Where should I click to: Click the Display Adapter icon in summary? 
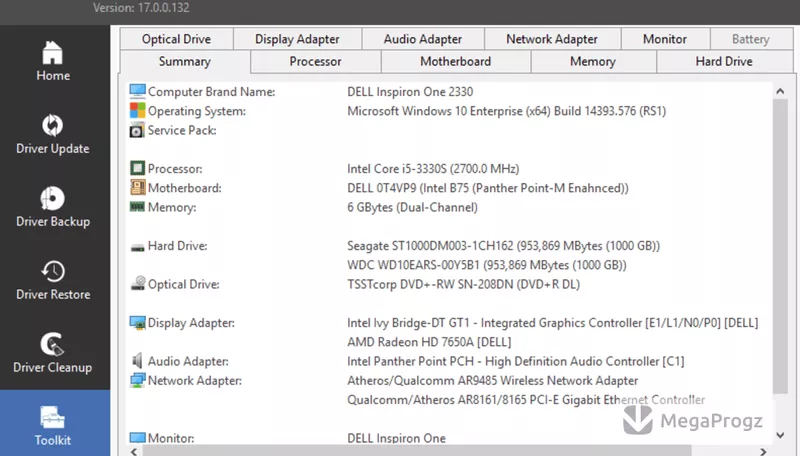click(x=137, y=323)
